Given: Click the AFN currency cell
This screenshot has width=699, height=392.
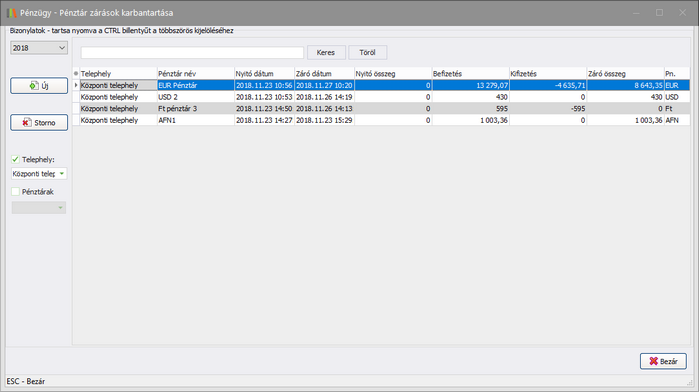Looking at the screenshot, I should coord(677,120).
